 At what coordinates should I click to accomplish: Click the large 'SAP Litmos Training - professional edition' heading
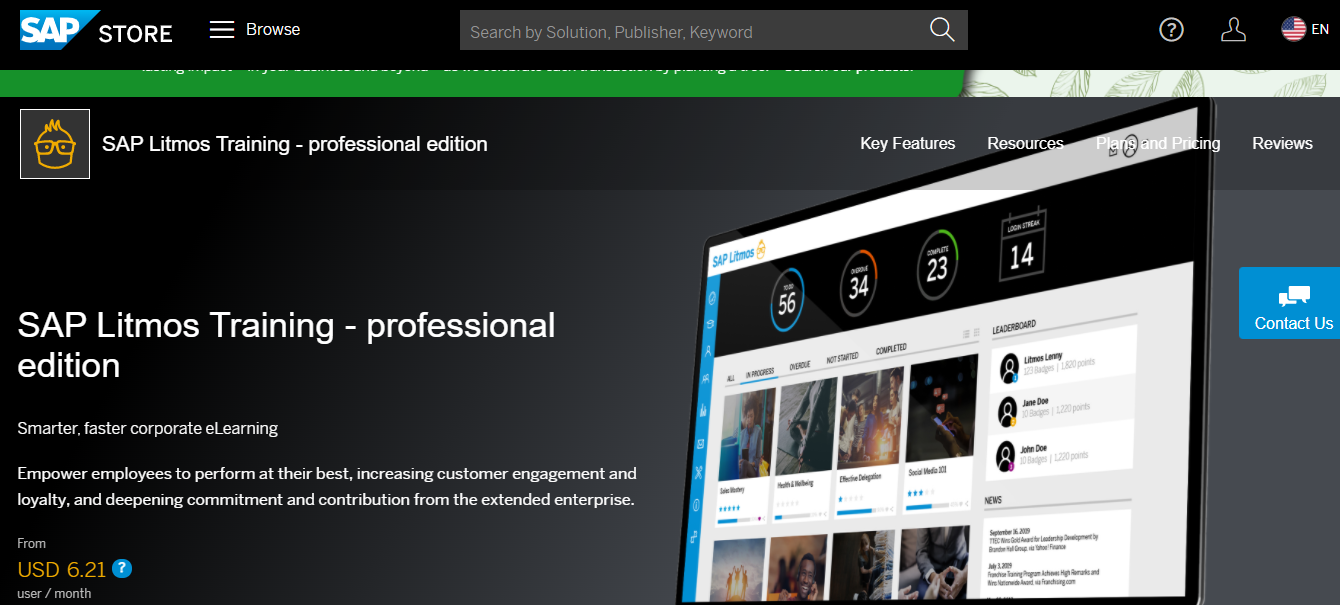287,345
